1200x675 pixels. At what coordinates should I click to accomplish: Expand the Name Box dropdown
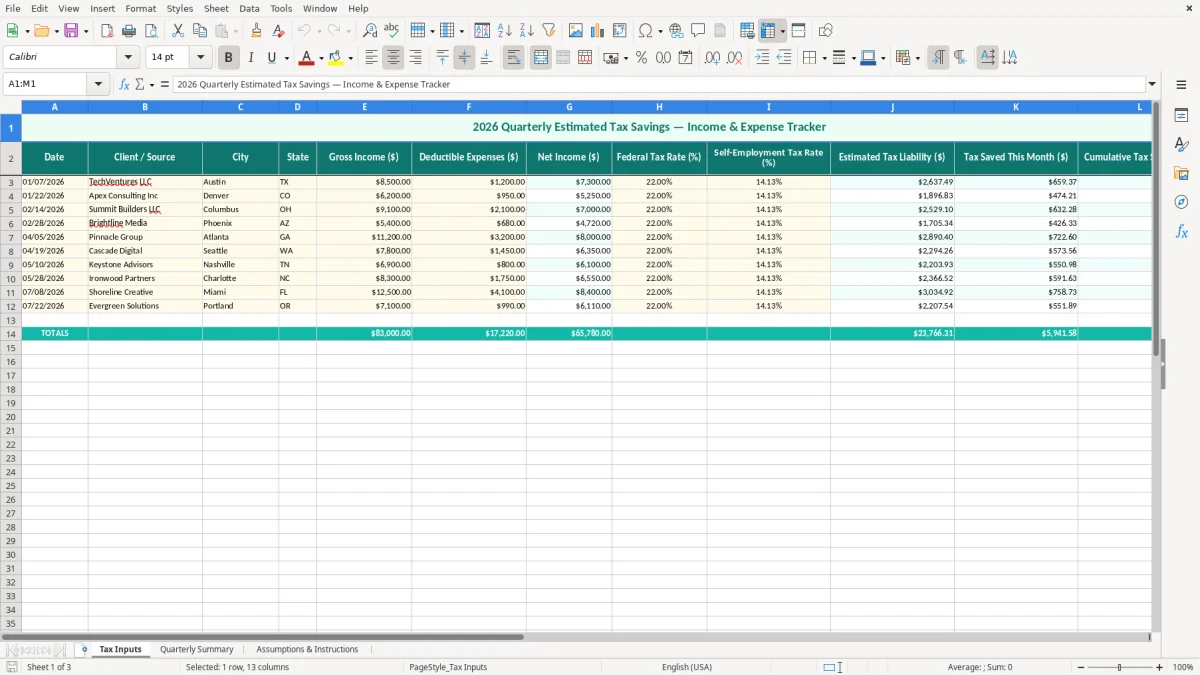[x=98, y=85]
